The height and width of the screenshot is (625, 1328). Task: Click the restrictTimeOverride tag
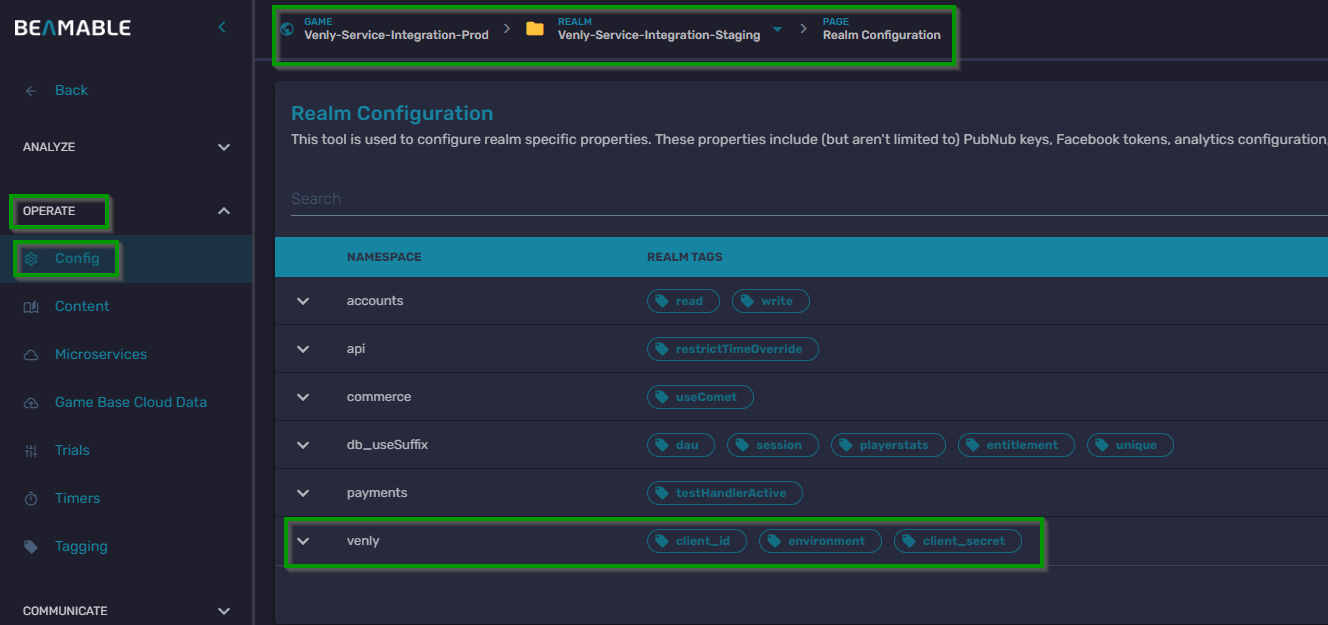point(733,349)
